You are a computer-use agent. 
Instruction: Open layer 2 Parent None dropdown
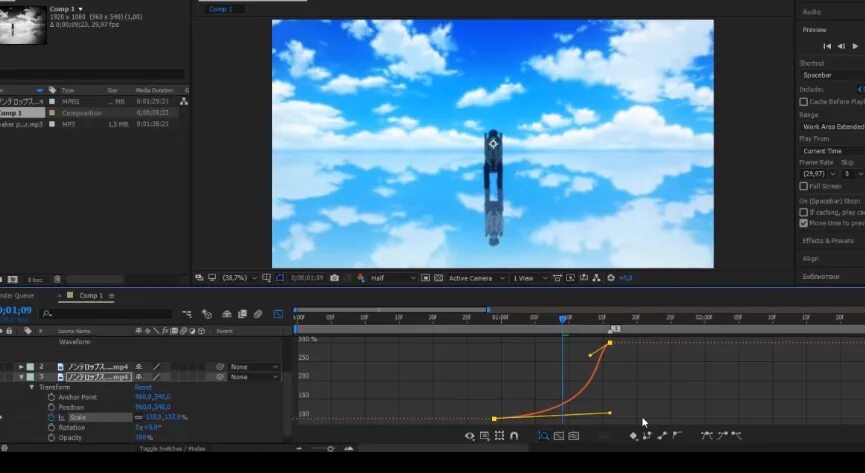point(254,367)
